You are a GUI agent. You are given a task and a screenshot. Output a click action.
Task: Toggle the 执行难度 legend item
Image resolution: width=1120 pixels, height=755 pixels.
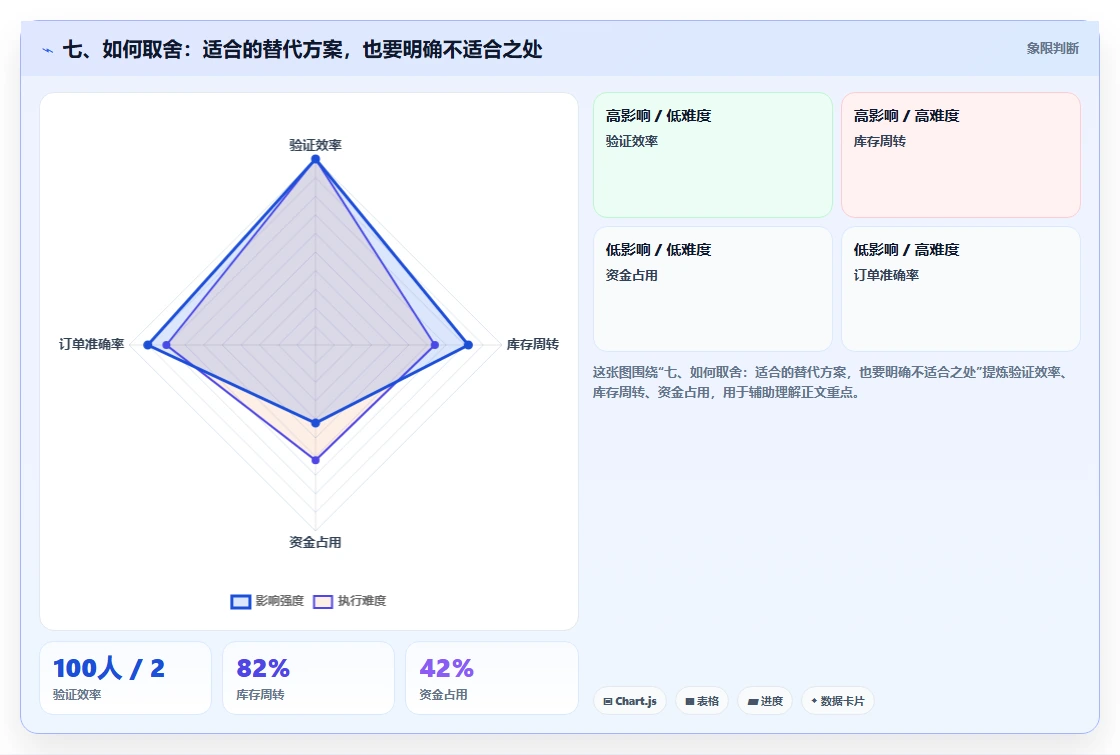pos(350,601)
